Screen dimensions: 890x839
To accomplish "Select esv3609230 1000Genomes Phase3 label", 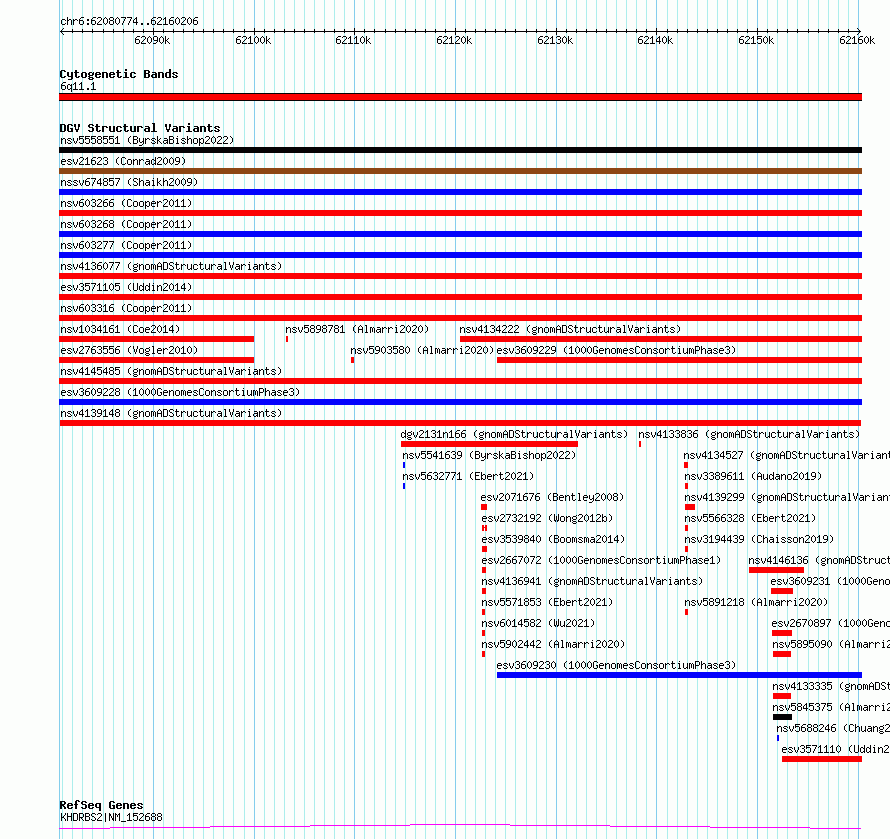I will [x=616, y=665].
